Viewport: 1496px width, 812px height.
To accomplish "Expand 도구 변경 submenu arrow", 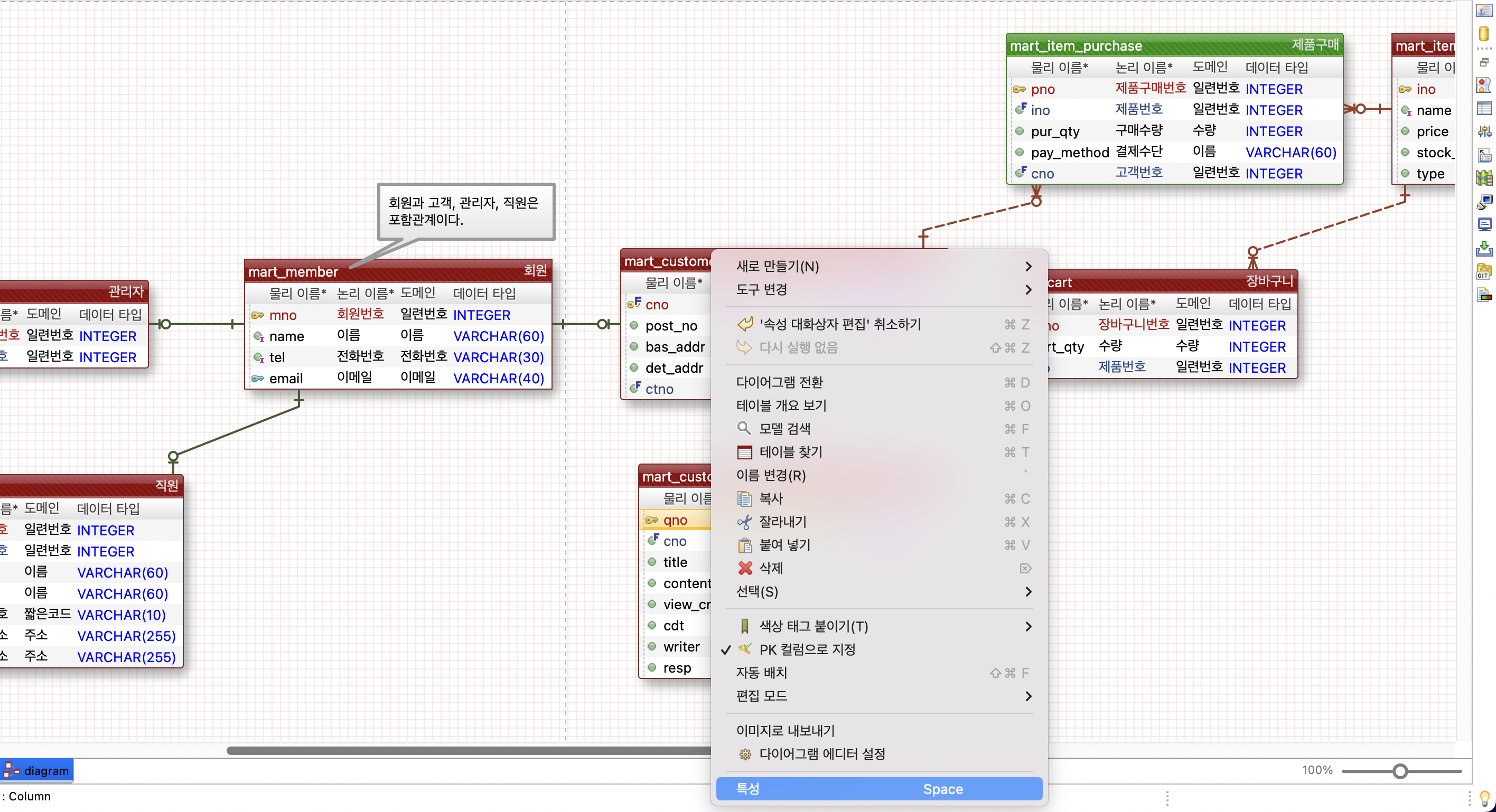I will pyautogui.click(x=1028, y=290).
